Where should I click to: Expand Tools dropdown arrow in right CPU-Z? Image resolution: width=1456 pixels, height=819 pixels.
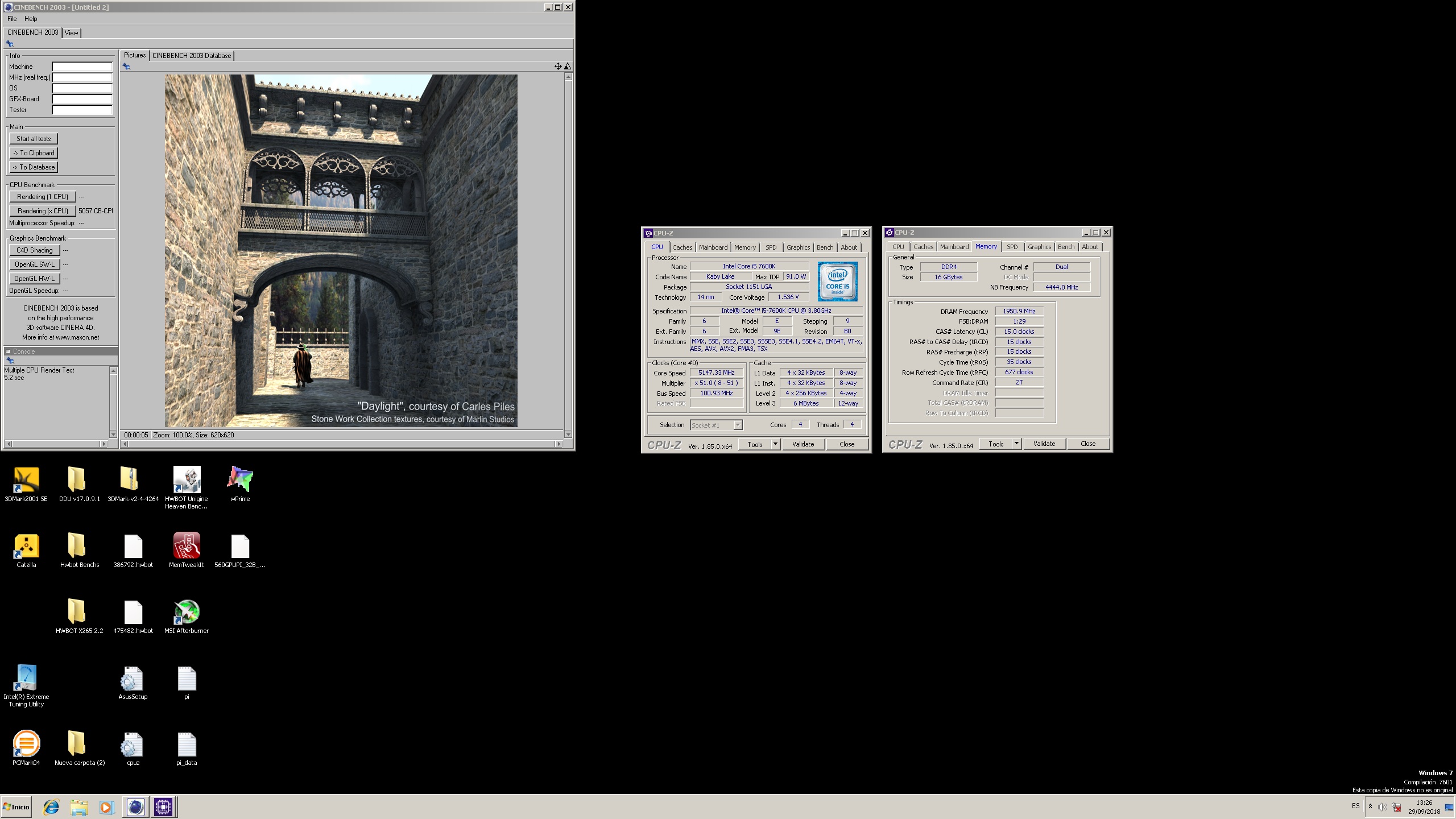1016,444
